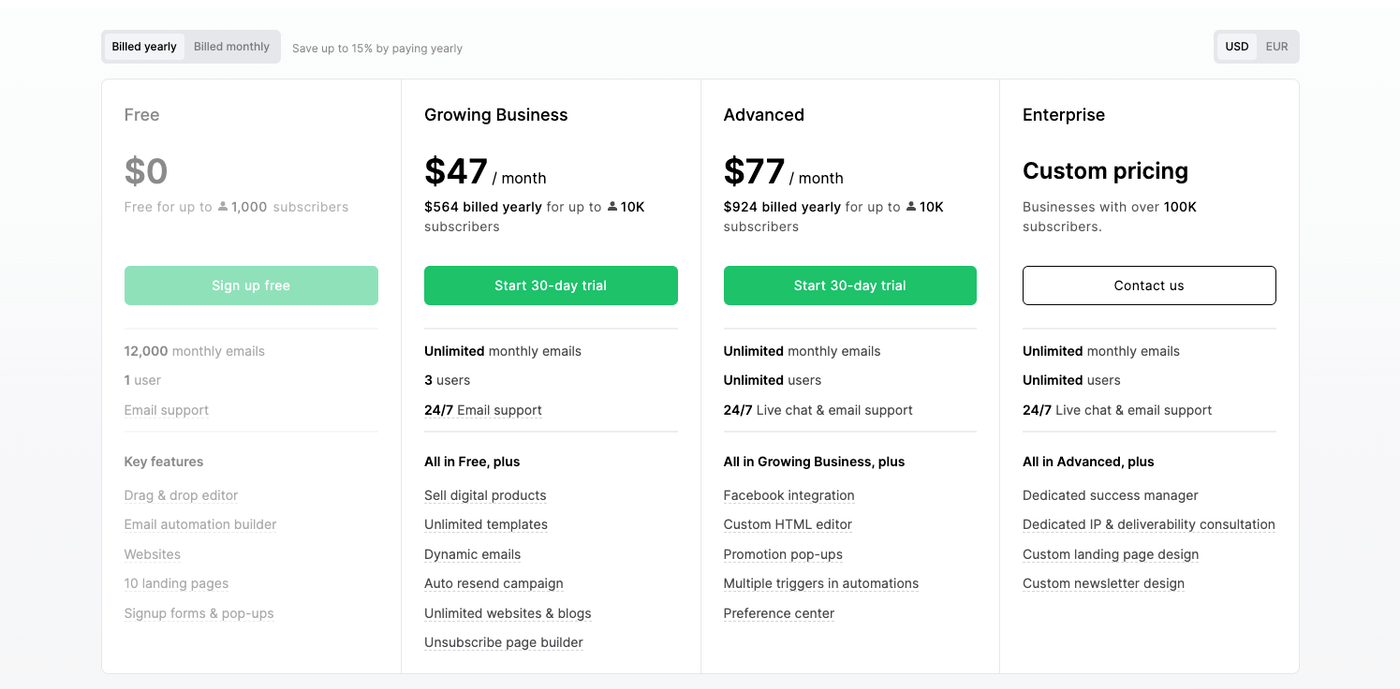The width and height of the screenshot is (1400, 689).
Task: Click 'Key features' heading in Free plan
Action: pos(164,461)
